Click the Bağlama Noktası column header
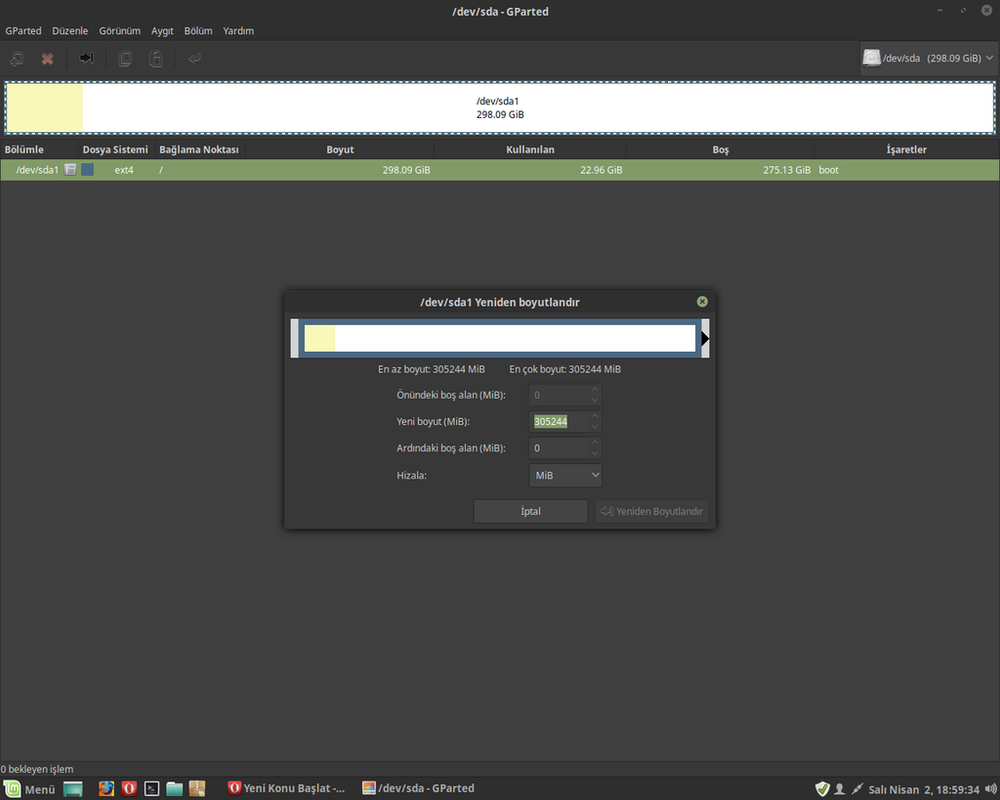Image resolution: width=1000 pixels, height=800 pixels. (199, 149)
